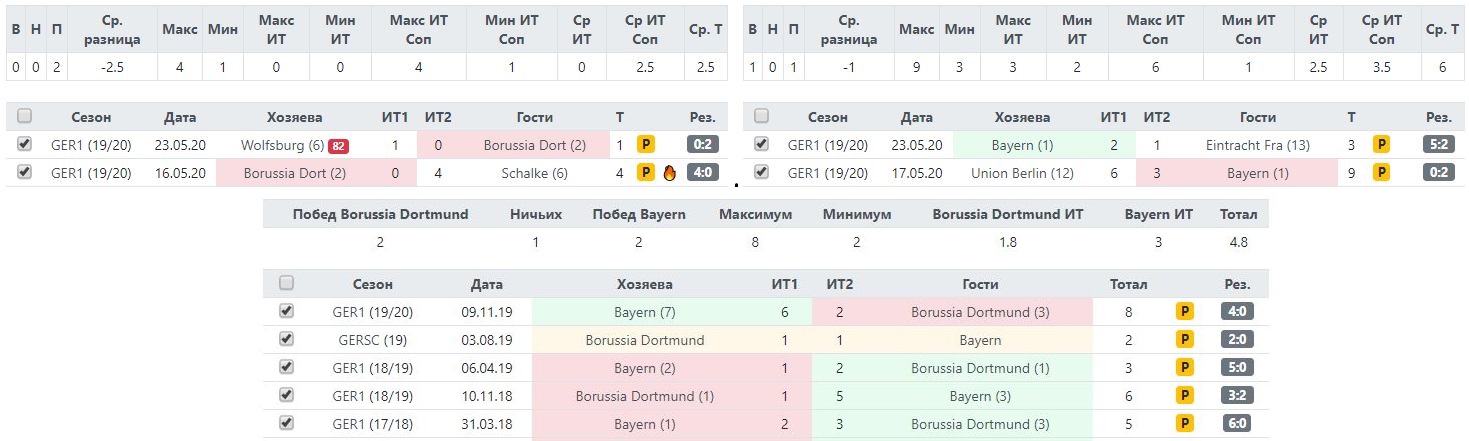The image size is (1469, 441).
Task: Uncheck the Wolfsburg 23.05.20 match checkbox
Action: coord(25,144)
